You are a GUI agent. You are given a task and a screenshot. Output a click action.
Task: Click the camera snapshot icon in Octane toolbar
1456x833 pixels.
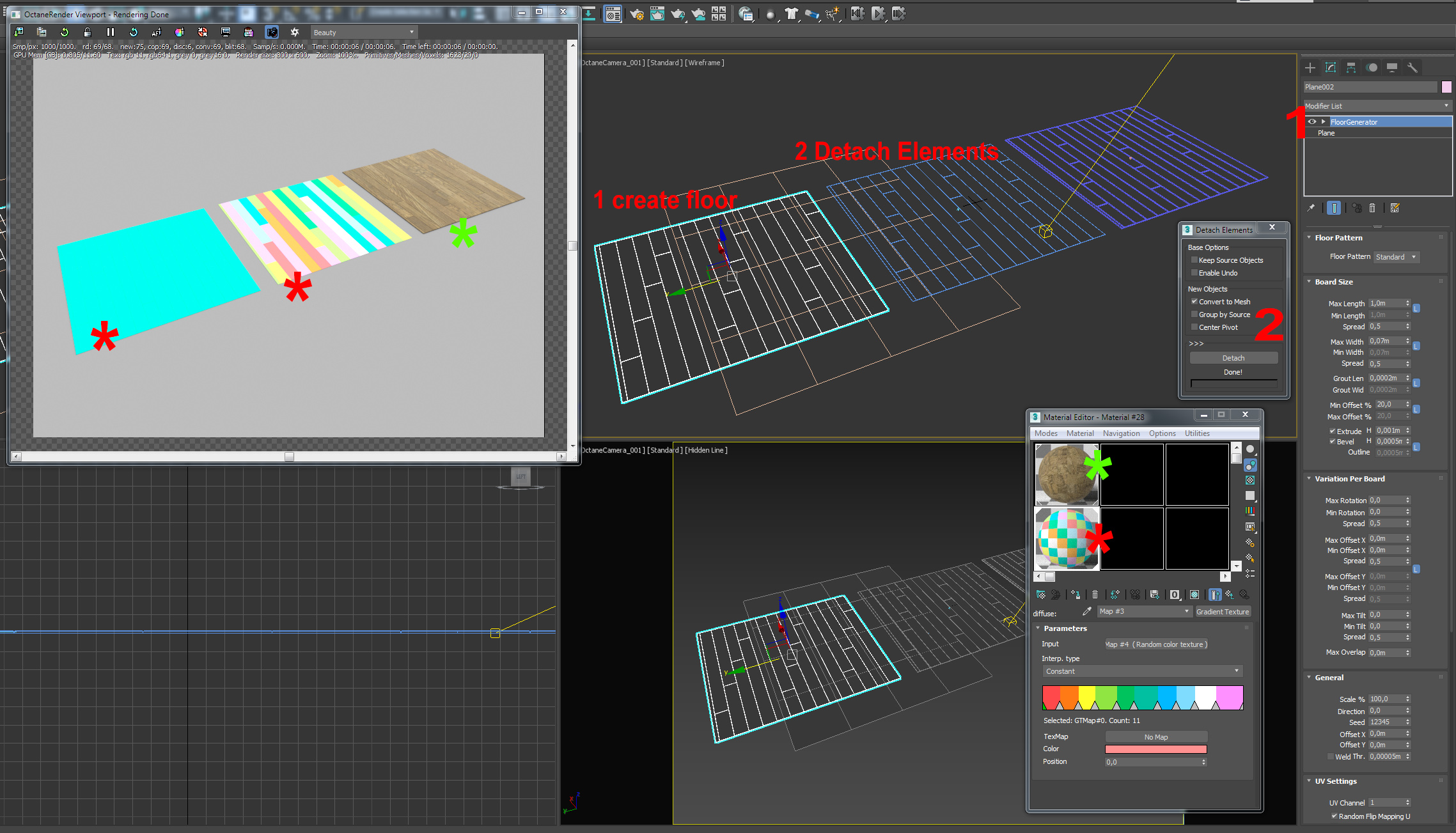(272, 32)
